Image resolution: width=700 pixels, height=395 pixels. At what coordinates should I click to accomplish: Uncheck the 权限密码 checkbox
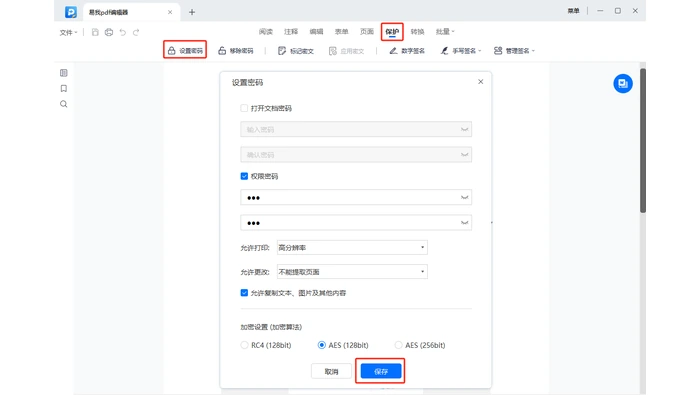click(244, 176)
